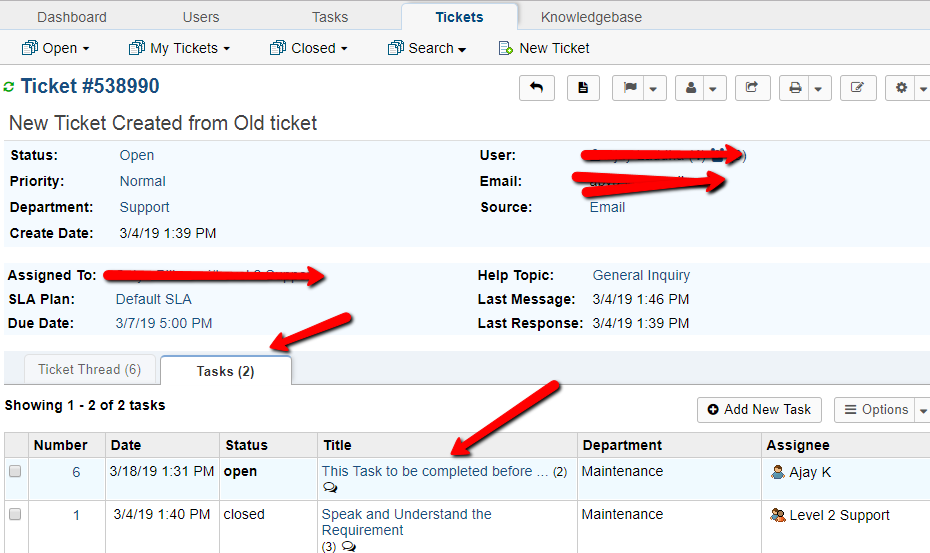This screenshot has height=553, width=930.
Task: Click the ticket document icon button
Action: (583, 88)
